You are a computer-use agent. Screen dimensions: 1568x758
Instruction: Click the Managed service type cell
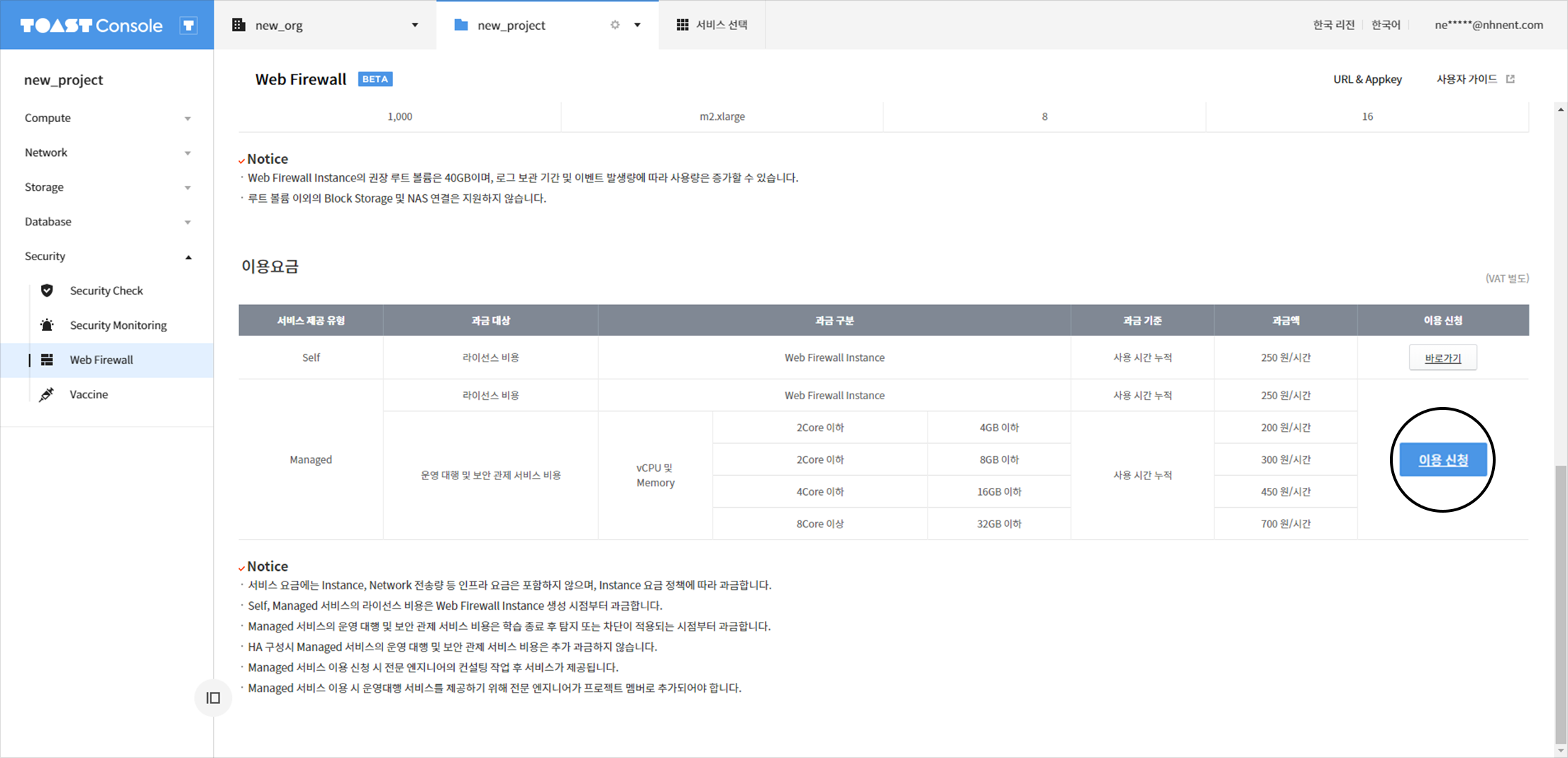pyautogui.click(x=311, y=459)
